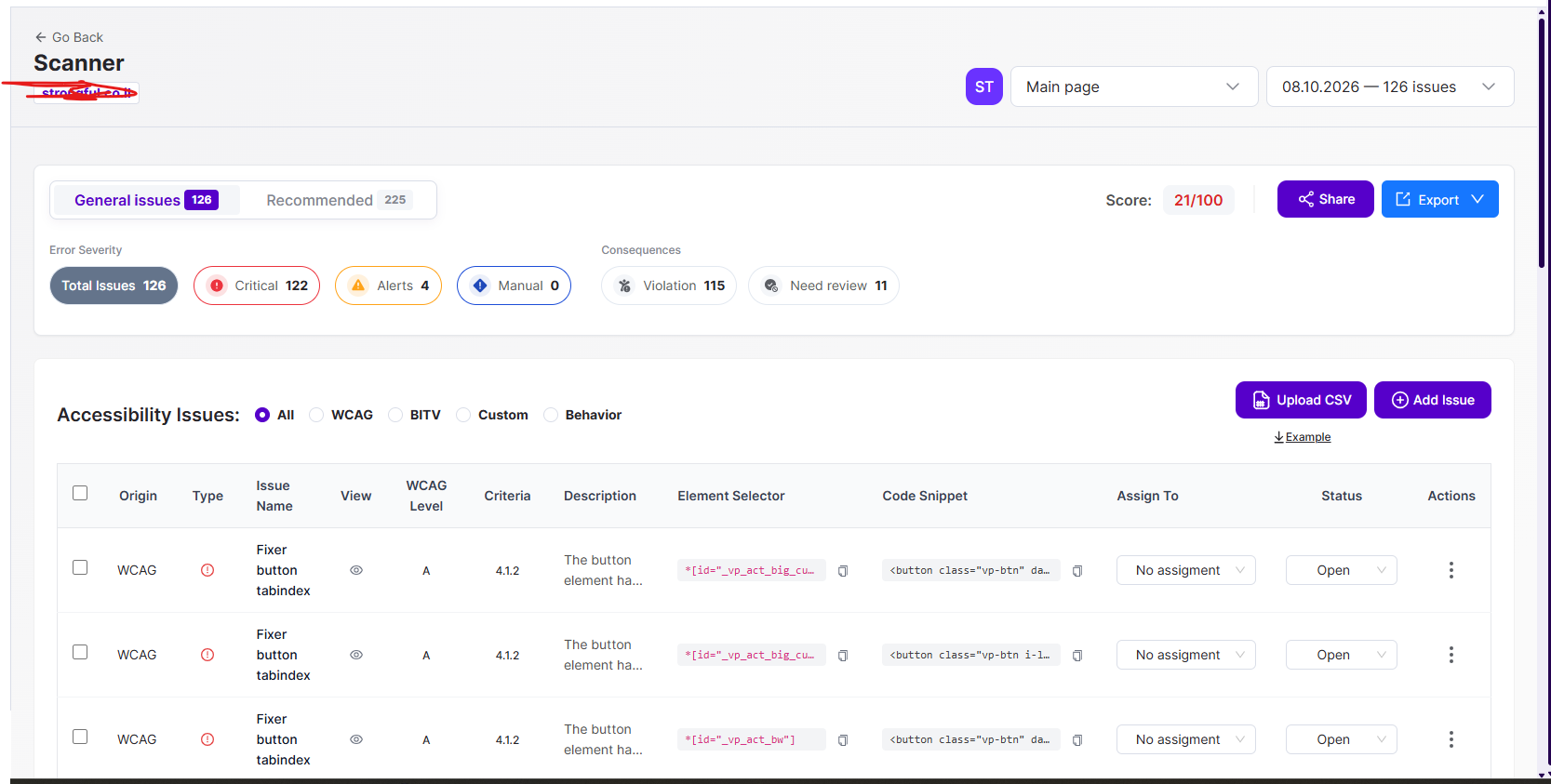This screenshot has width=1551, height=784.
Task: Copy the element selector in the first issue row
Action: click(843, 571)
